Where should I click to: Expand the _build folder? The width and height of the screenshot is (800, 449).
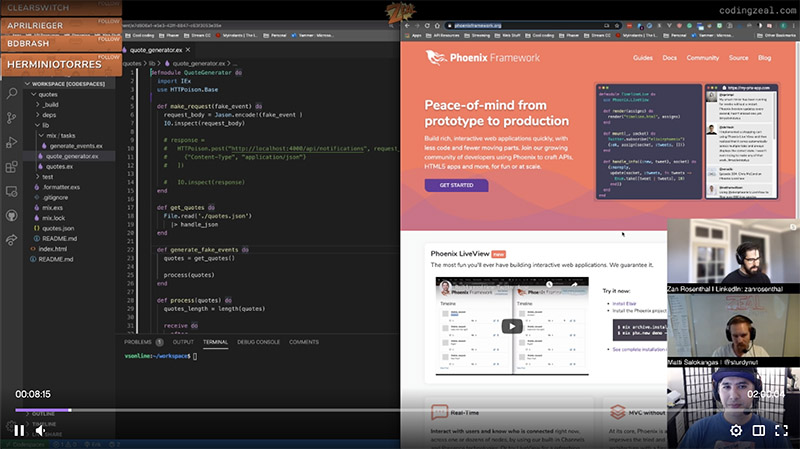point(51,105)
